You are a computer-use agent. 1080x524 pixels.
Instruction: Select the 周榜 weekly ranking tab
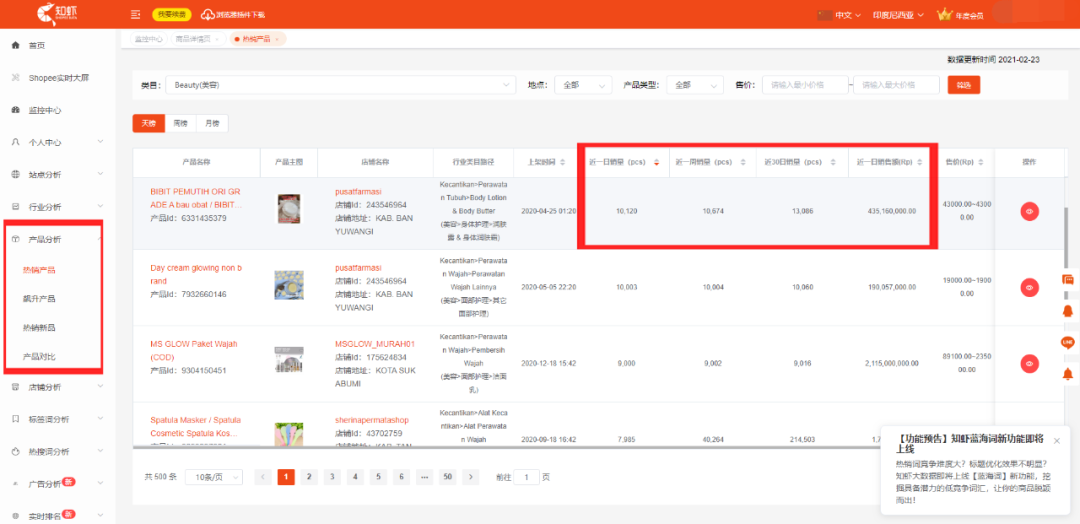tap(180, 123)
